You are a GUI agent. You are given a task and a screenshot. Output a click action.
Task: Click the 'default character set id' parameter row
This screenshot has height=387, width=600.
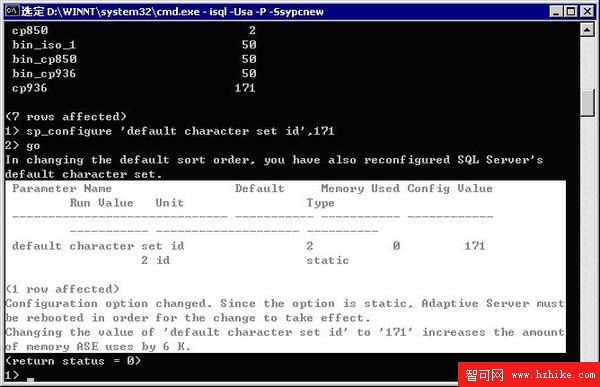click(98, 246)
